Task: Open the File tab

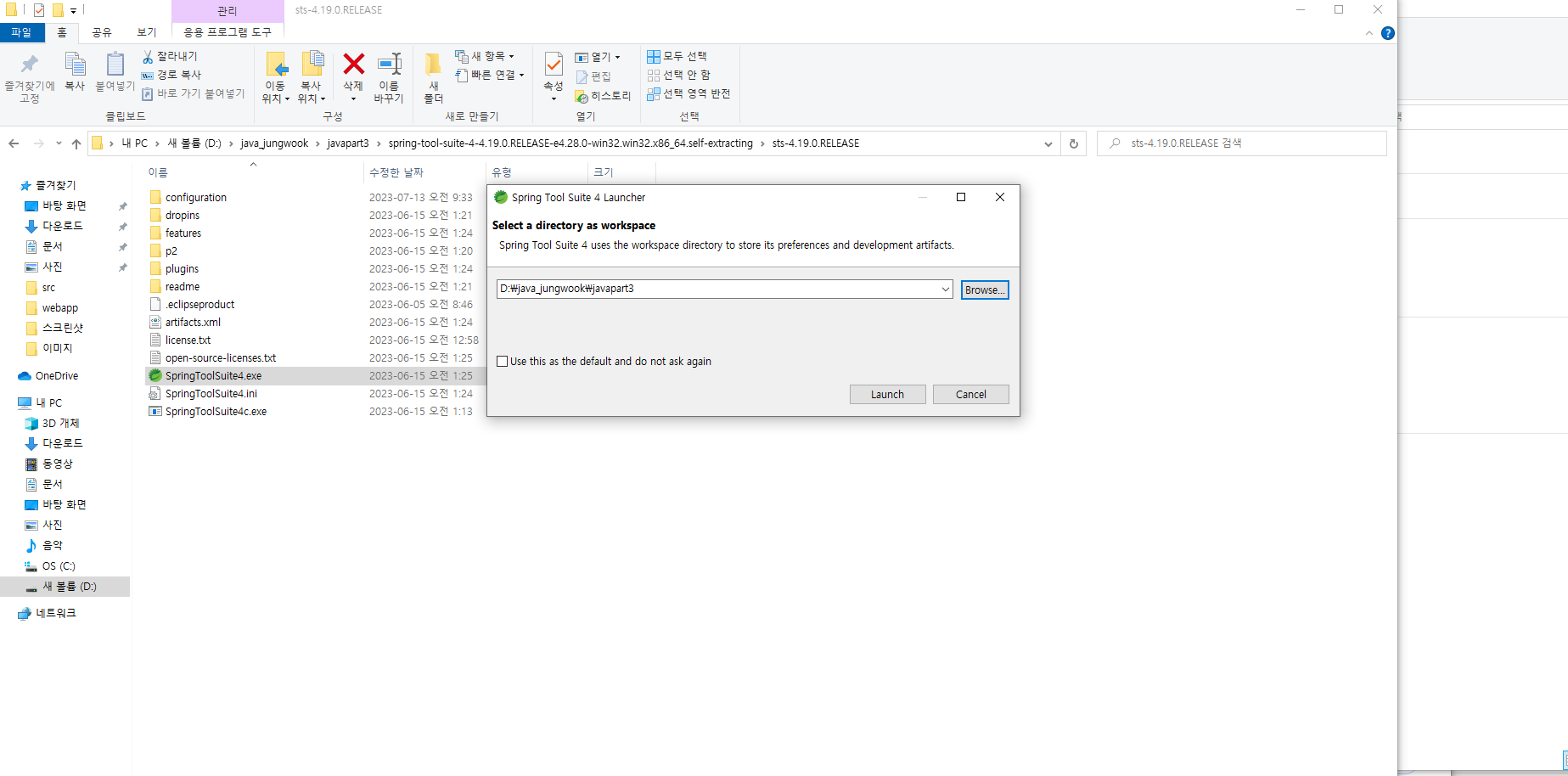Action: tap(21, 32)
